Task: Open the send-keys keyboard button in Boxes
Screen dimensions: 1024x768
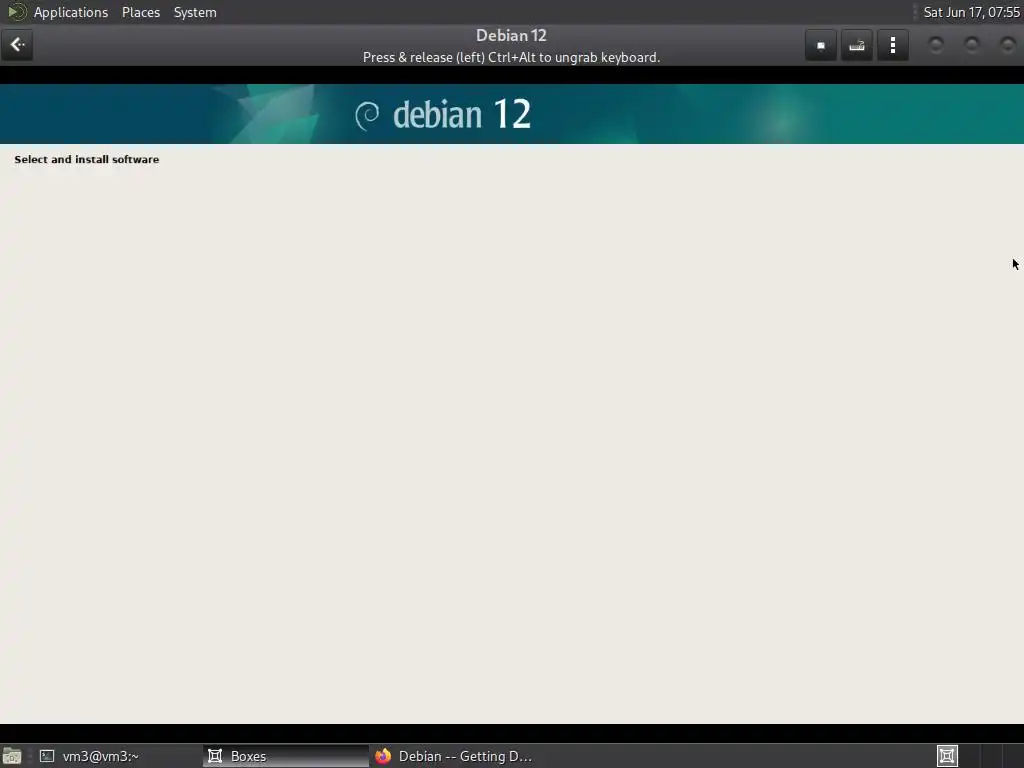Action: pos(857,45)
